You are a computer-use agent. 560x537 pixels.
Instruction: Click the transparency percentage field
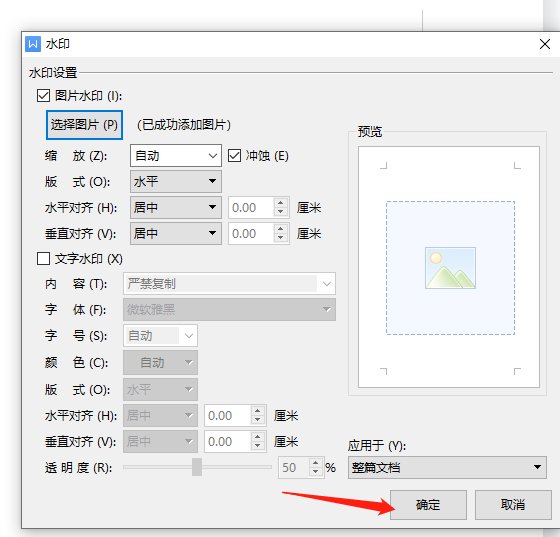294,467
